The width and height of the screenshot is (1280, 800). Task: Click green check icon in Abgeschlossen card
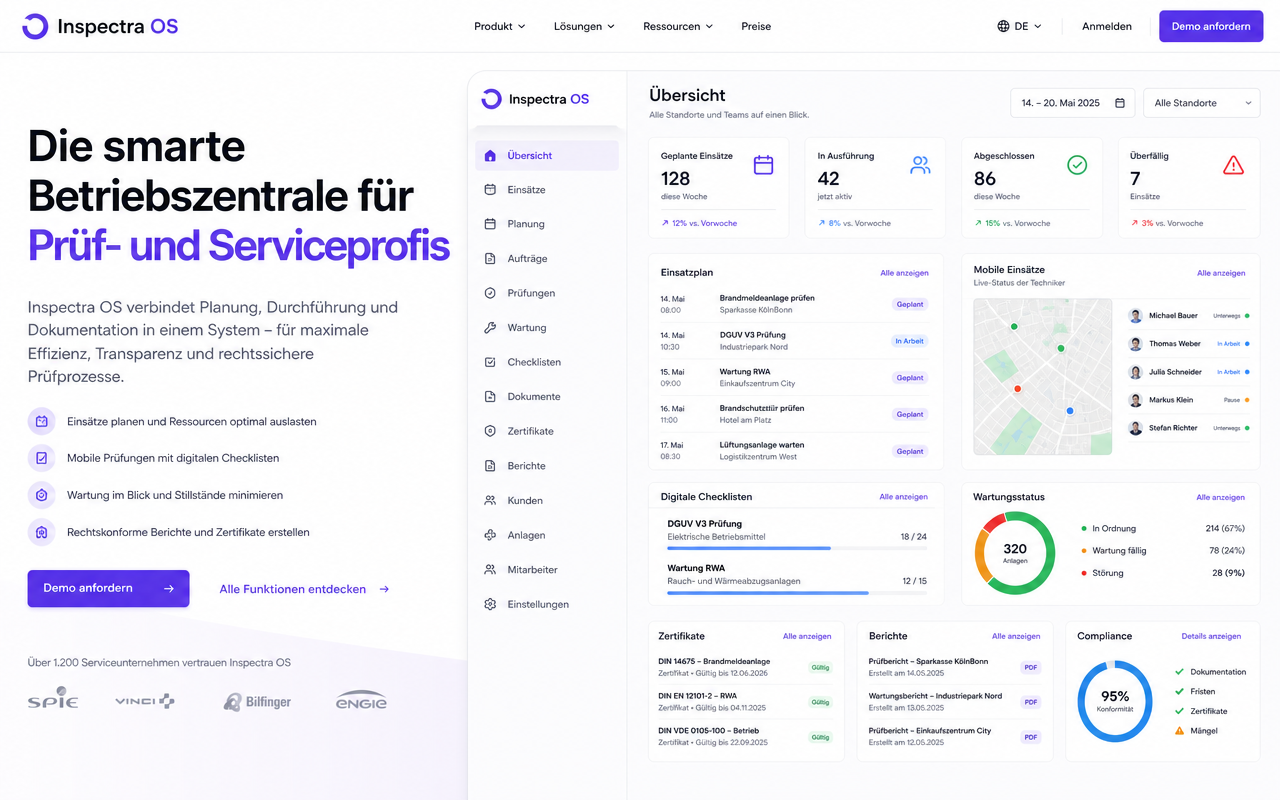[x=1077, y=165]
